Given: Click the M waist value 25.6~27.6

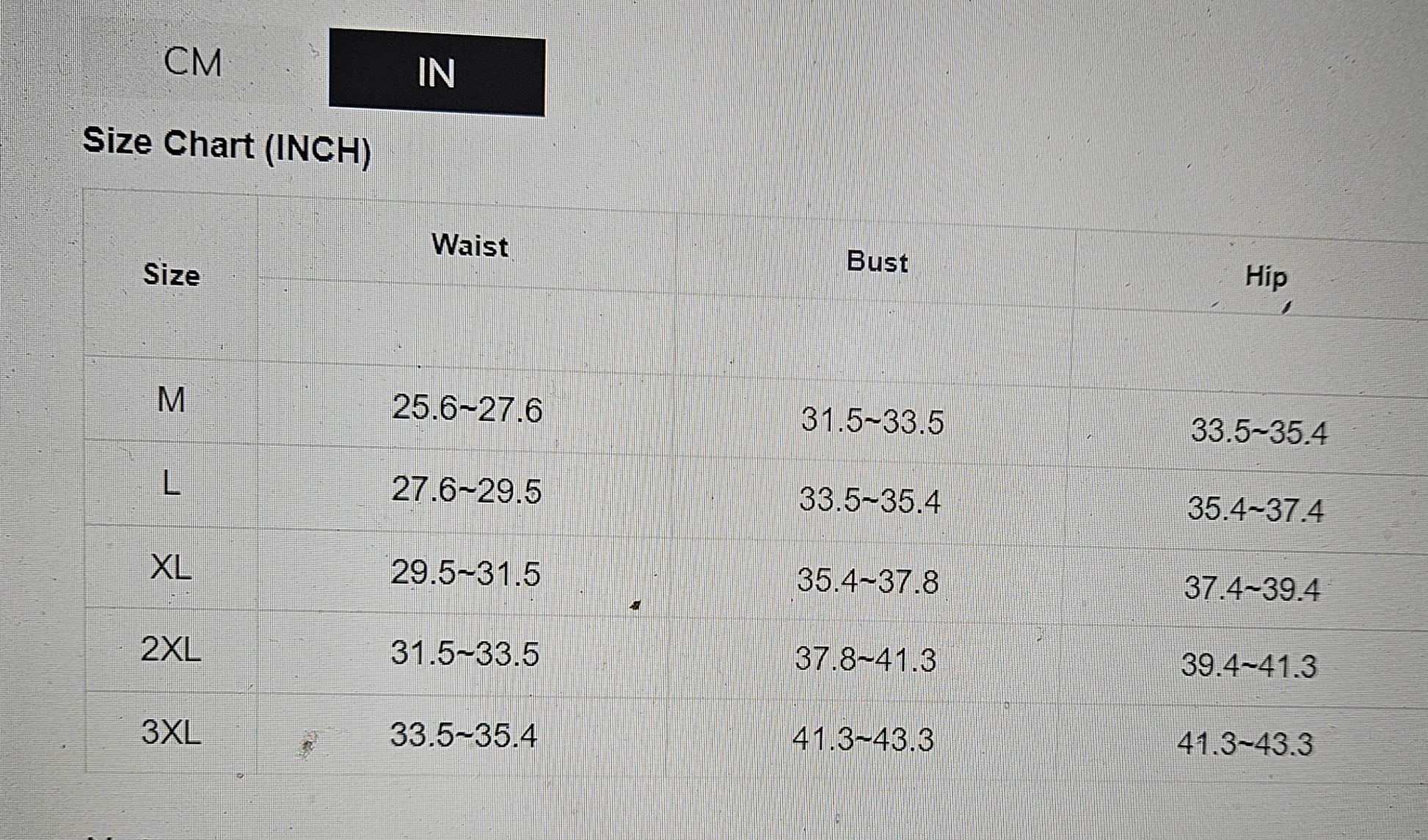Looking at the screenshot, I should [x=467, y=409].
